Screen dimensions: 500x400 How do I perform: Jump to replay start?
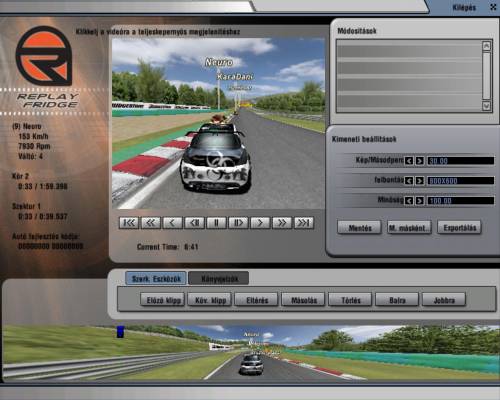pos(129,223)
